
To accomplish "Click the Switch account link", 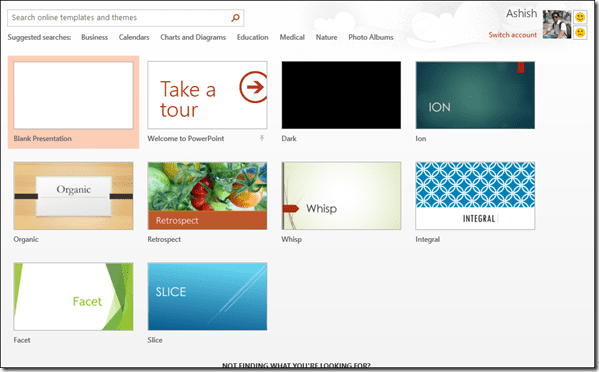I will [513, 35].
